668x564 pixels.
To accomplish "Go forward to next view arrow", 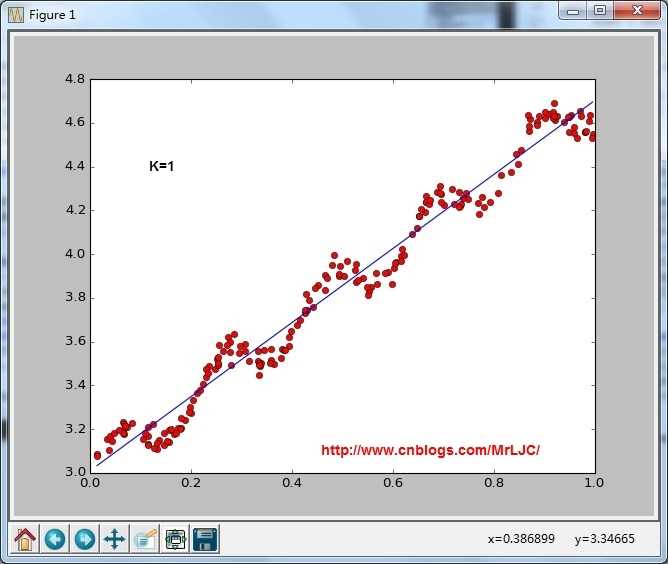I will pyautogui.click(x=85, y=539).
